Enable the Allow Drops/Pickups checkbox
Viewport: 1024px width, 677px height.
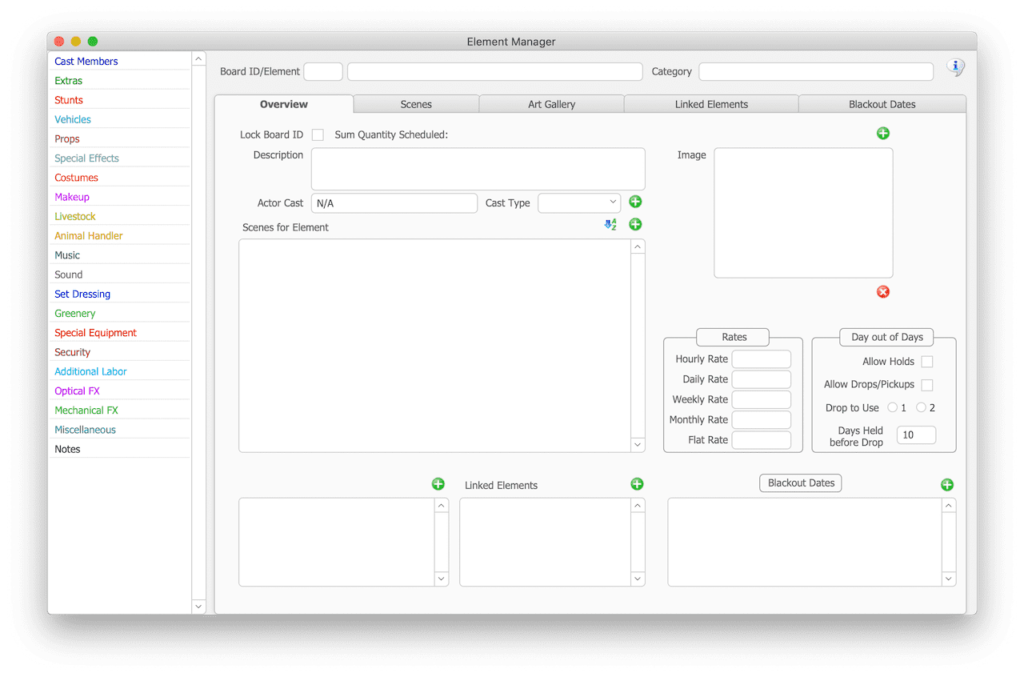click(x=927, y=385)
